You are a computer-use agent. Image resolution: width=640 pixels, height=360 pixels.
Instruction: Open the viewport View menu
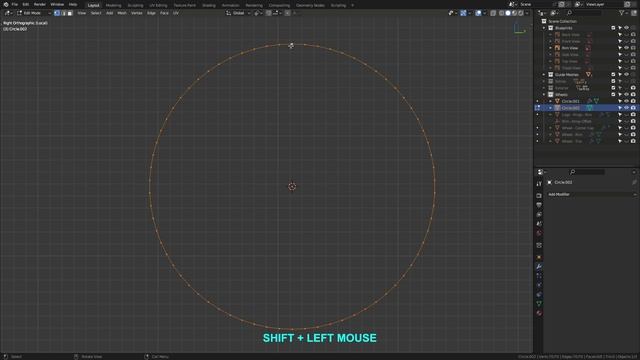pos(82,13)
